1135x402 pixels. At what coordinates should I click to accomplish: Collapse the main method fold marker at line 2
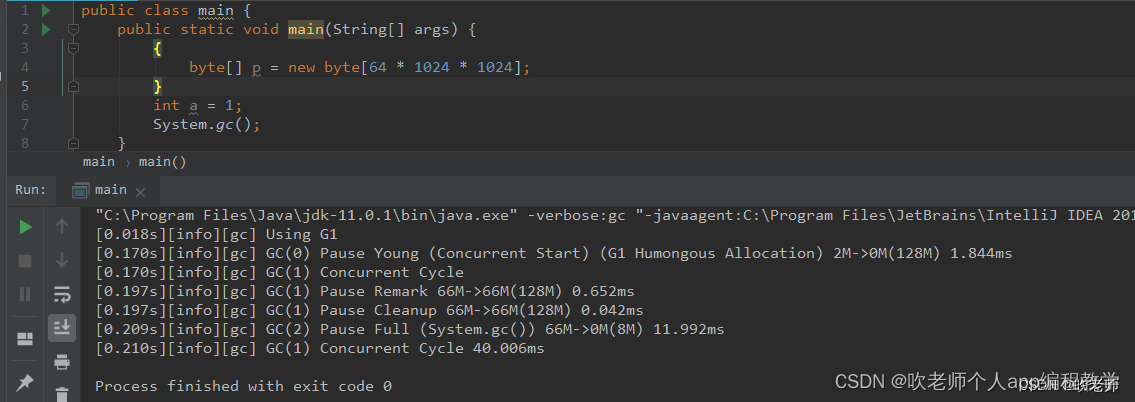click(73, 30)
